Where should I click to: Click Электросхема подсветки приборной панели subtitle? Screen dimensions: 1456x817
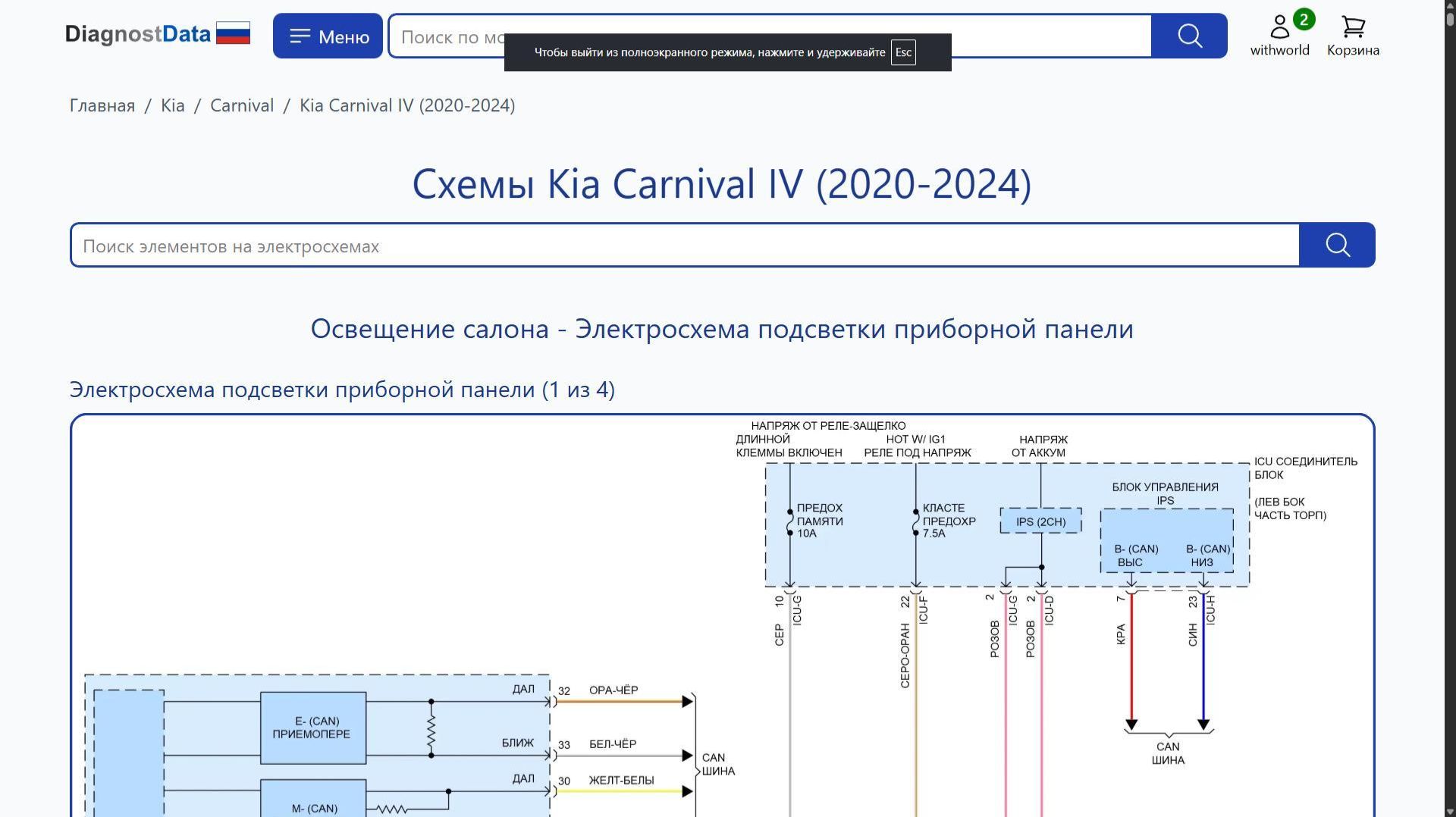click(341, 390)
